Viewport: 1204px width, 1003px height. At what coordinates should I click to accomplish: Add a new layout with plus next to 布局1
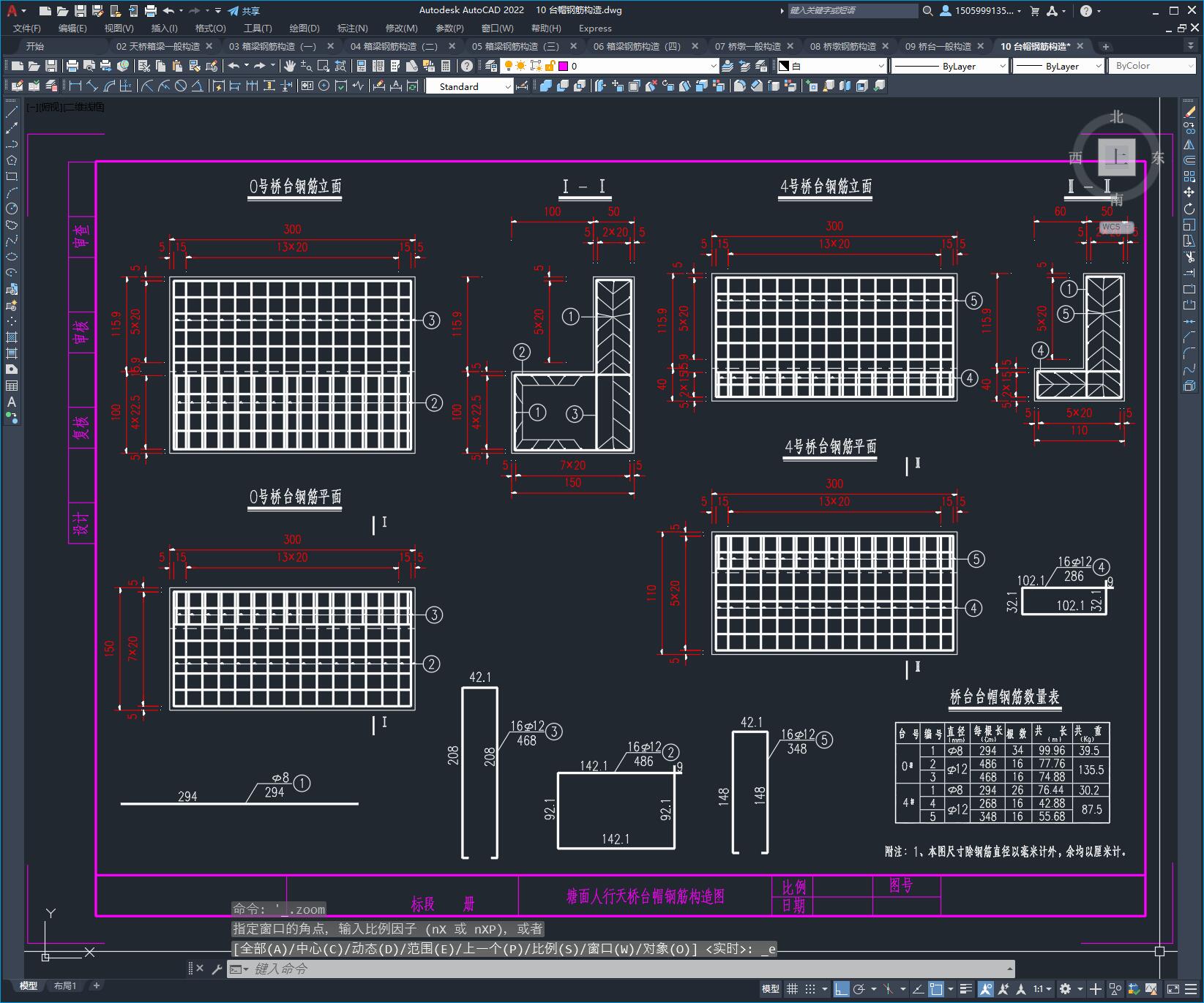point(96,985)
